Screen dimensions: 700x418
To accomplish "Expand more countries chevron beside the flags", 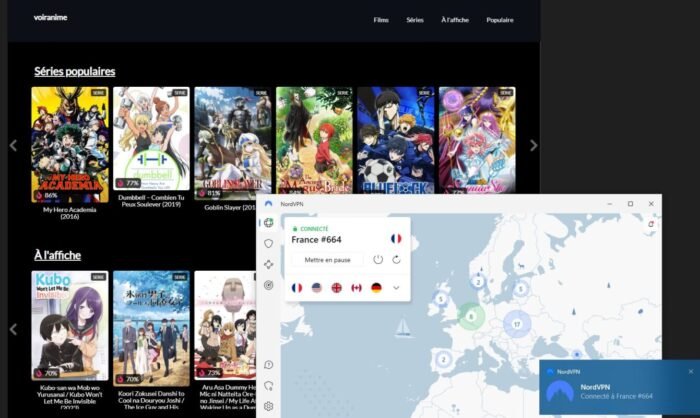I will point(396,288).
